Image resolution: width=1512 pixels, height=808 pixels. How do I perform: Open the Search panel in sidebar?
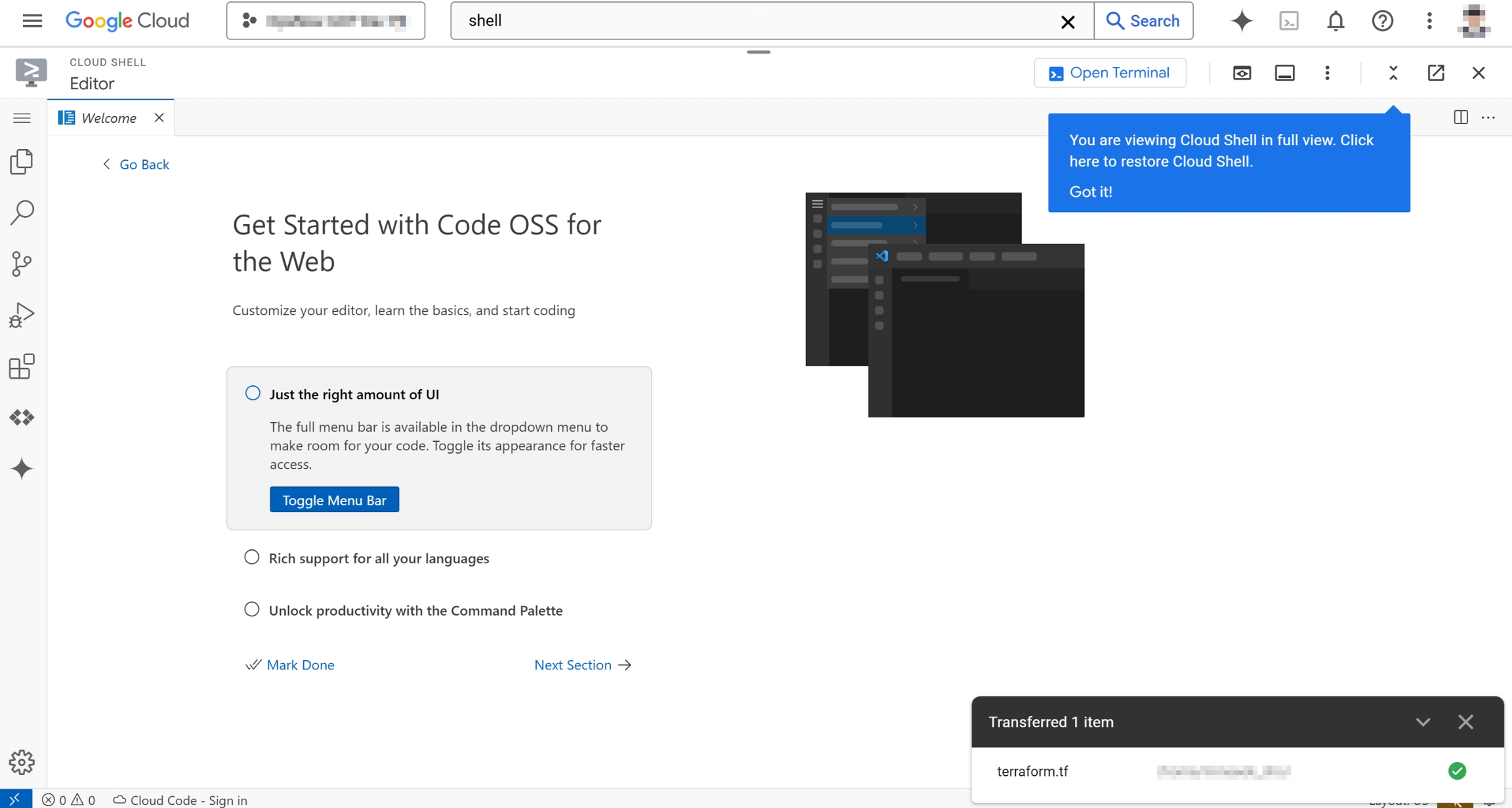click(x=22, y=213)
